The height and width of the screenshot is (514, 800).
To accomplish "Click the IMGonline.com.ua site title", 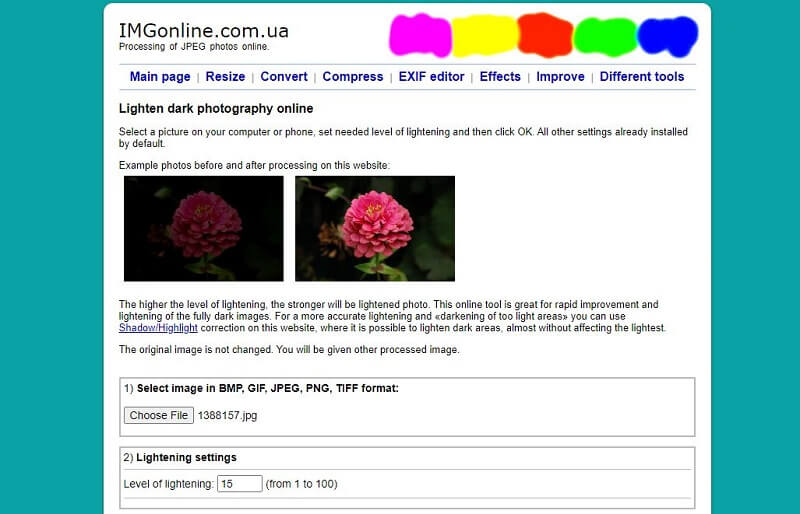I will (x=204, y=31).
